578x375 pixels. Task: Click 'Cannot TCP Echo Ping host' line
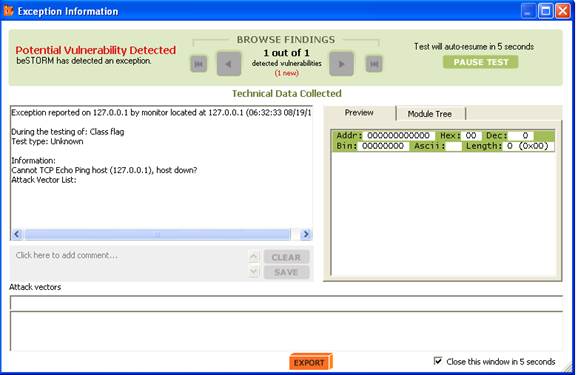pos(104,170)
